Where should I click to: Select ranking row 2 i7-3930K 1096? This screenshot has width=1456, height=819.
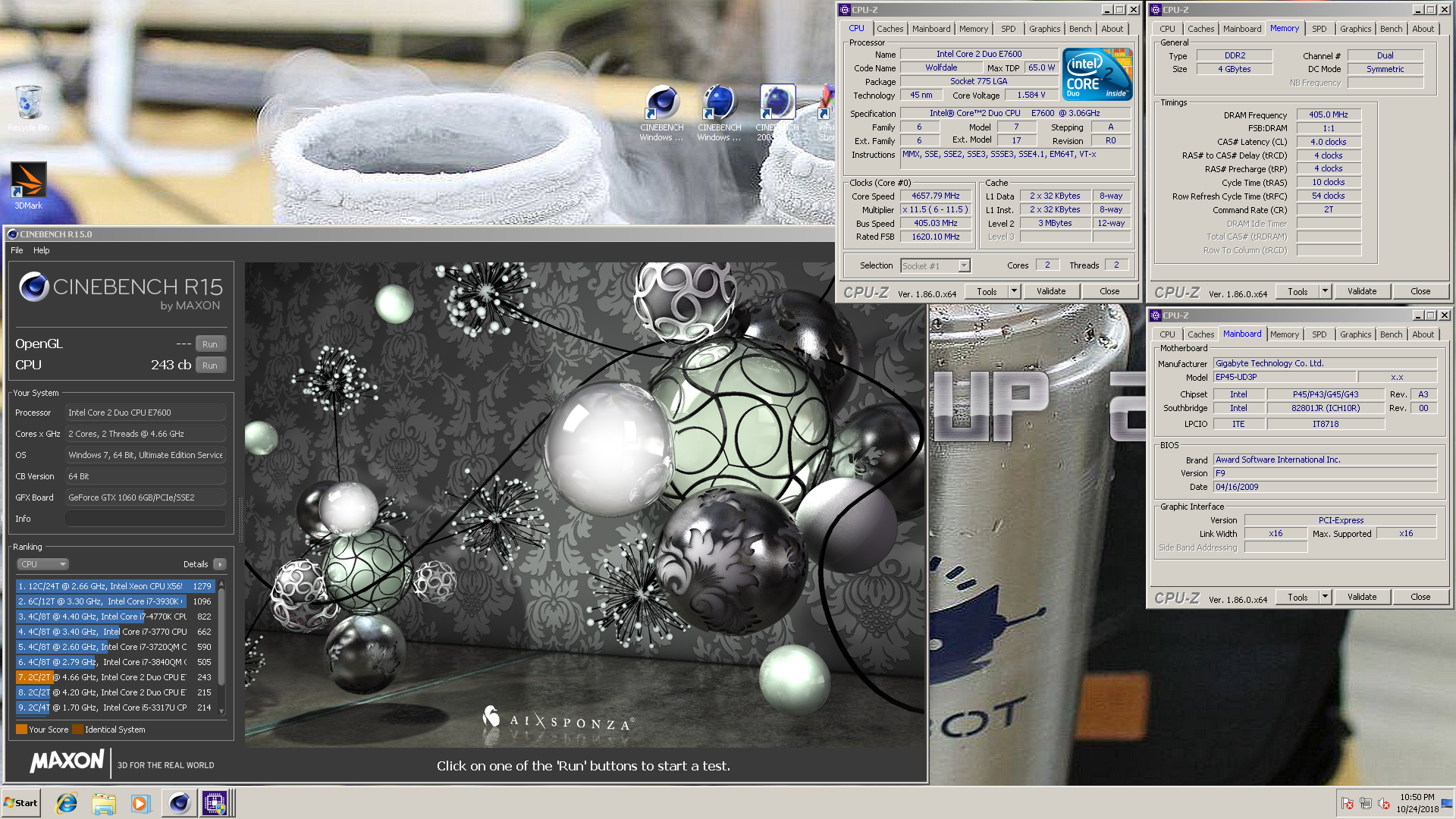coord(116,601)
